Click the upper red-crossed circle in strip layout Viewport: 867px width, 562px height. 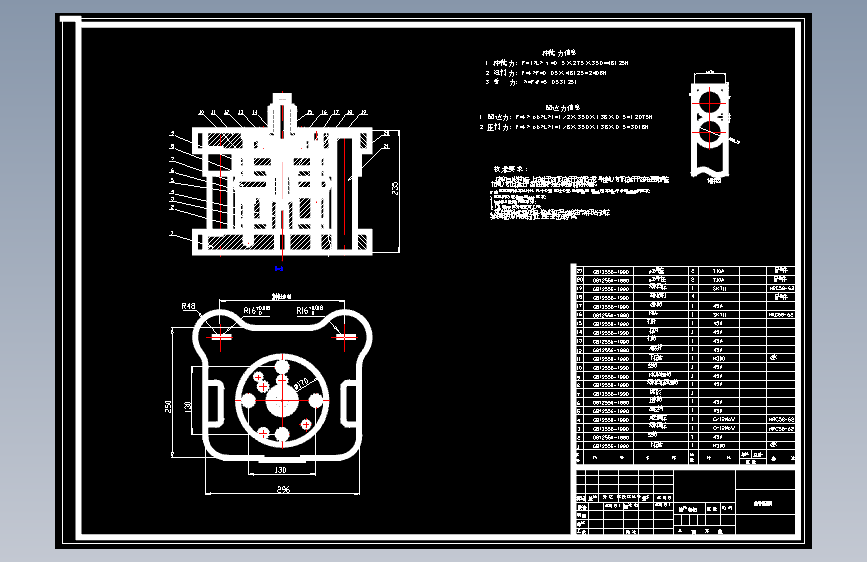709,103
